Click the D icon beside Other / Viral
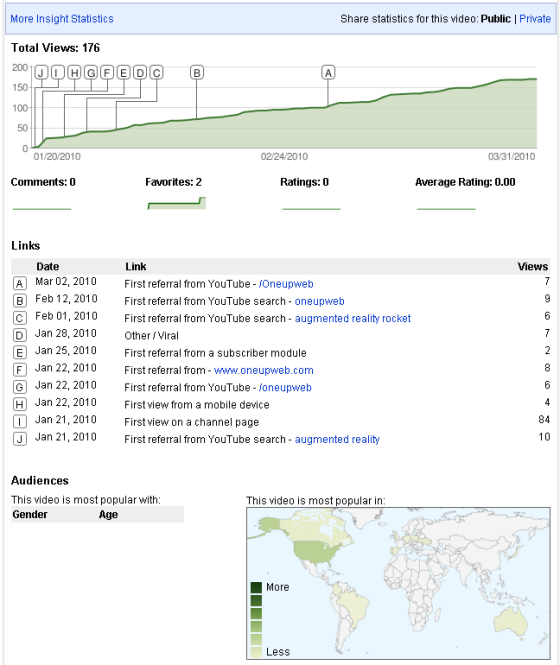The image size is (560, 665). [20, 335]
